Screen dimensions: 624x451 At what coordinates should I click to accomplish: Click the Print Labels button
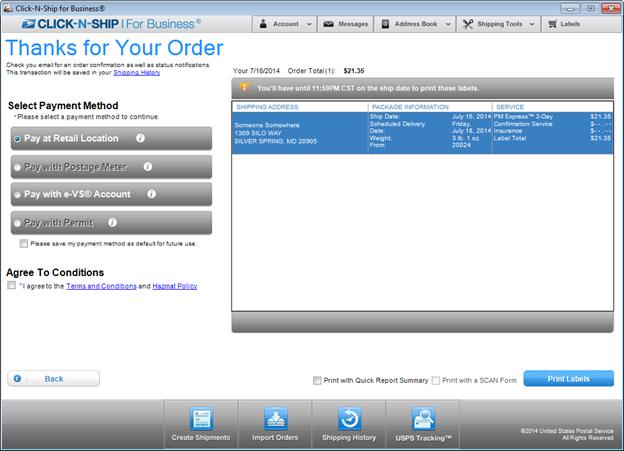coord(568,379)
